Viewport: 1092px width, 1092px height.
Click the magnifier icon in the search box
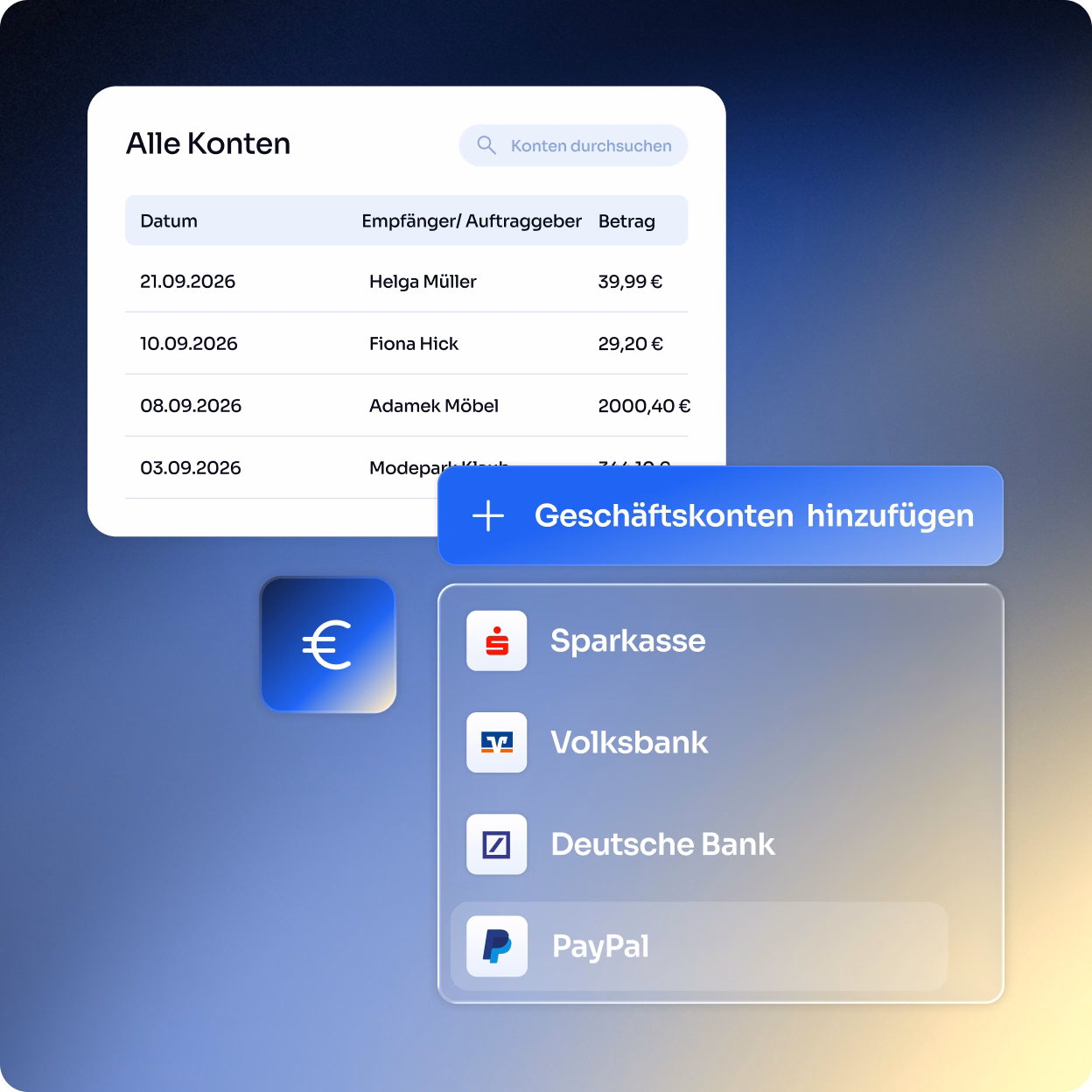[x=486, y=145]
